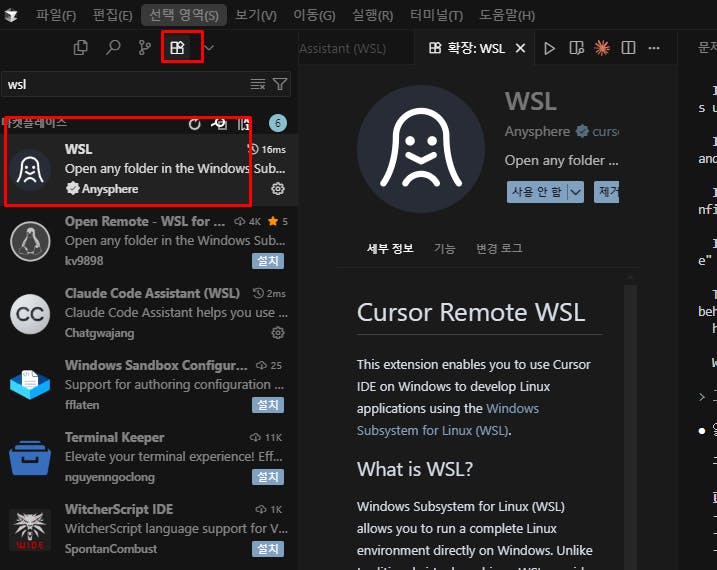The width and height of the screenshot is (717, 570).
Task: Install Windows Sandbox Configuration extension
Action: [x=268, y=405]
